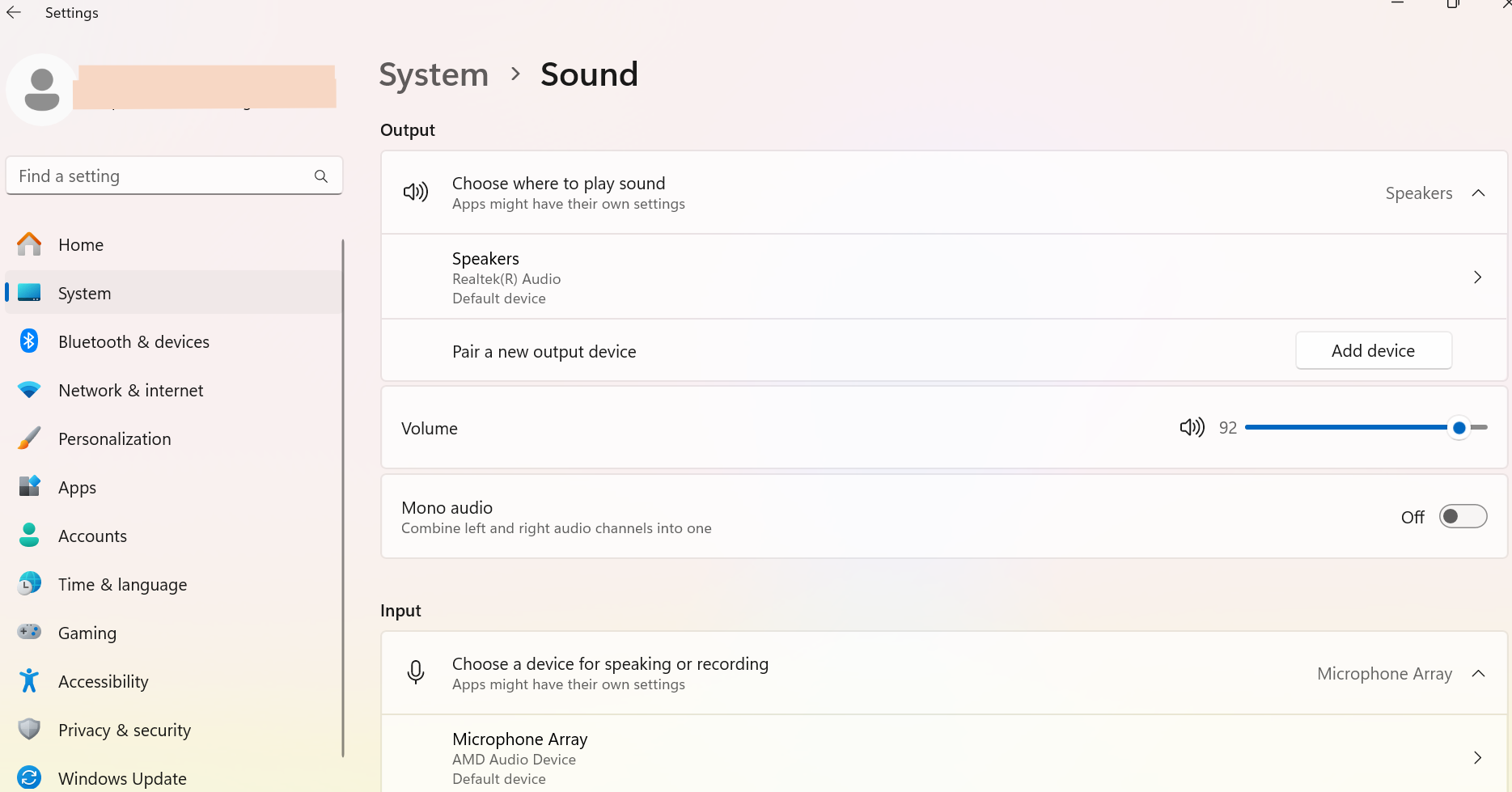Mute output using volume speaker icon
1512x792 pixels.
click(x=1192, y=428)
